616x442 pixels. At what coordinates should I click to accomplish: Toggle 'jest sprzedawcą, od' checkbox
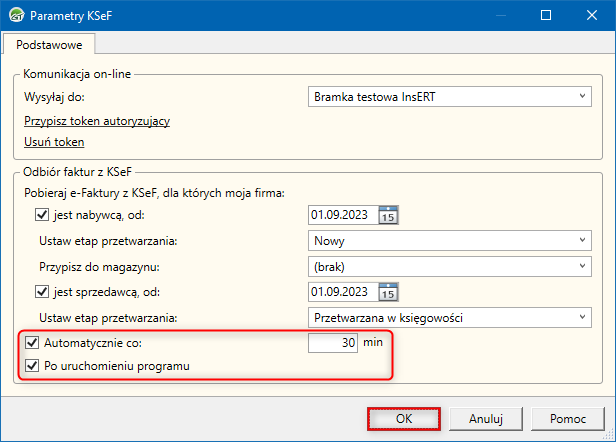click(42, 292)
